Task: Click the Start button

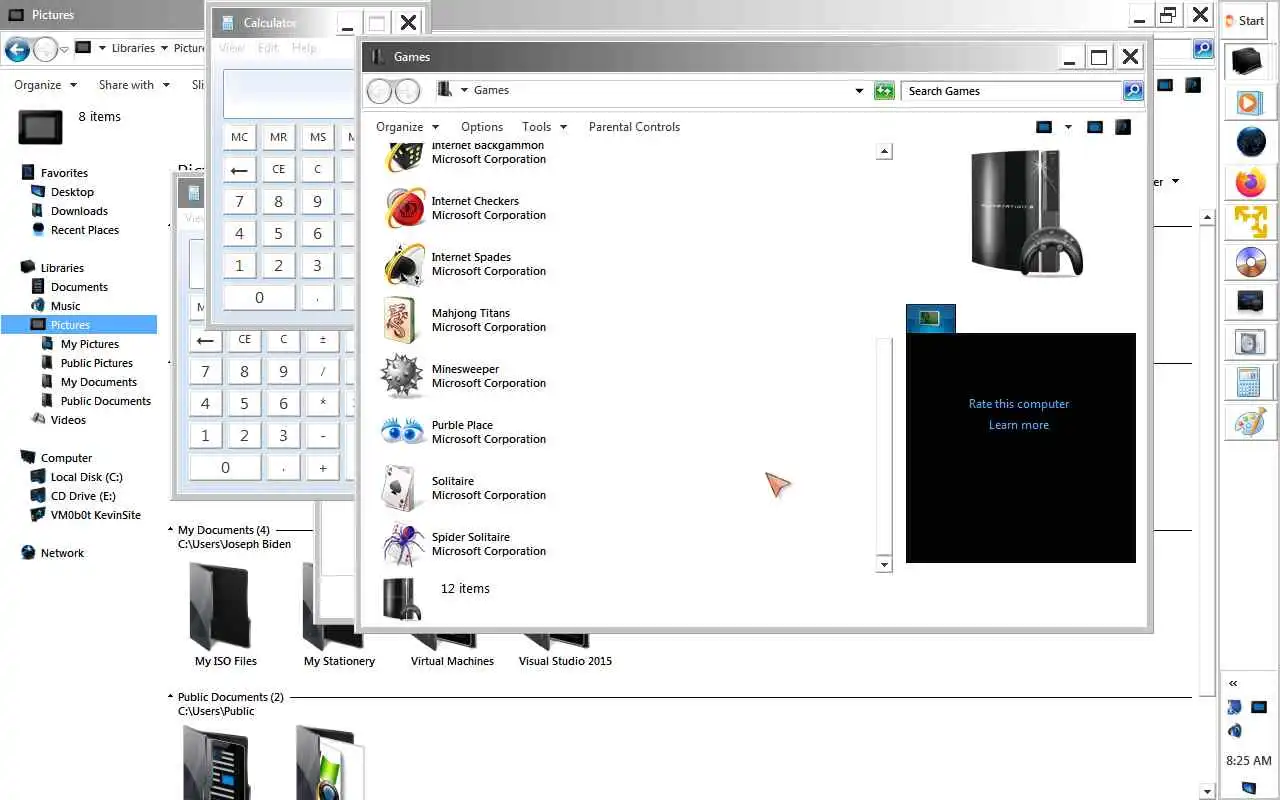Action: [x=1245, y=20]
